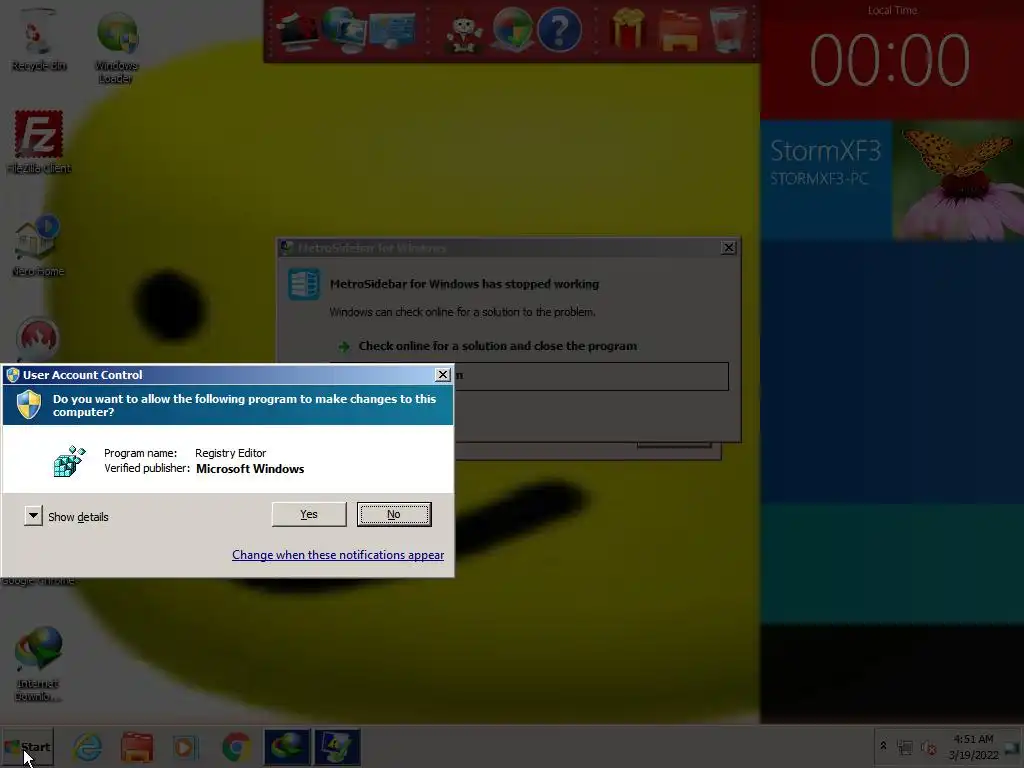Open the file explorer folder taskbar icon
Screen dimensions: 1024x768
pyautogui.click(x=137, y=746)
